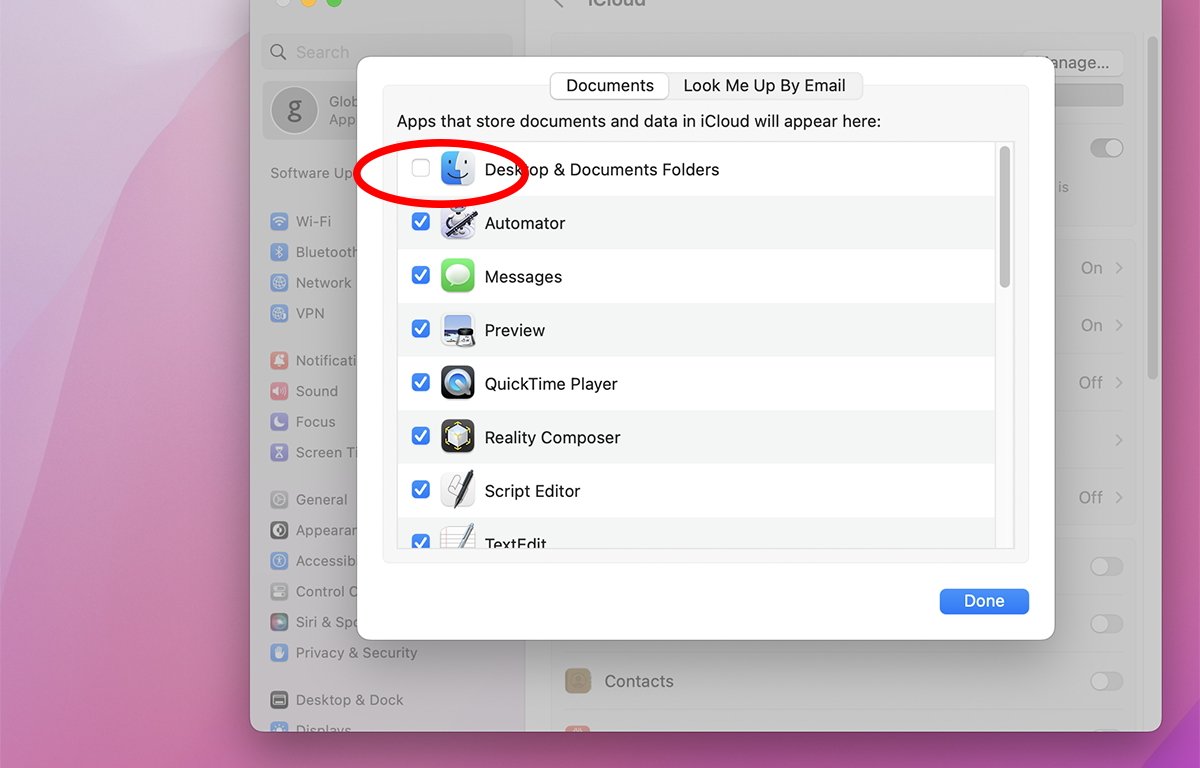
Task: Open General settings via sidebar gear icon
Action: pyautogui.click(x=279, y=499)
